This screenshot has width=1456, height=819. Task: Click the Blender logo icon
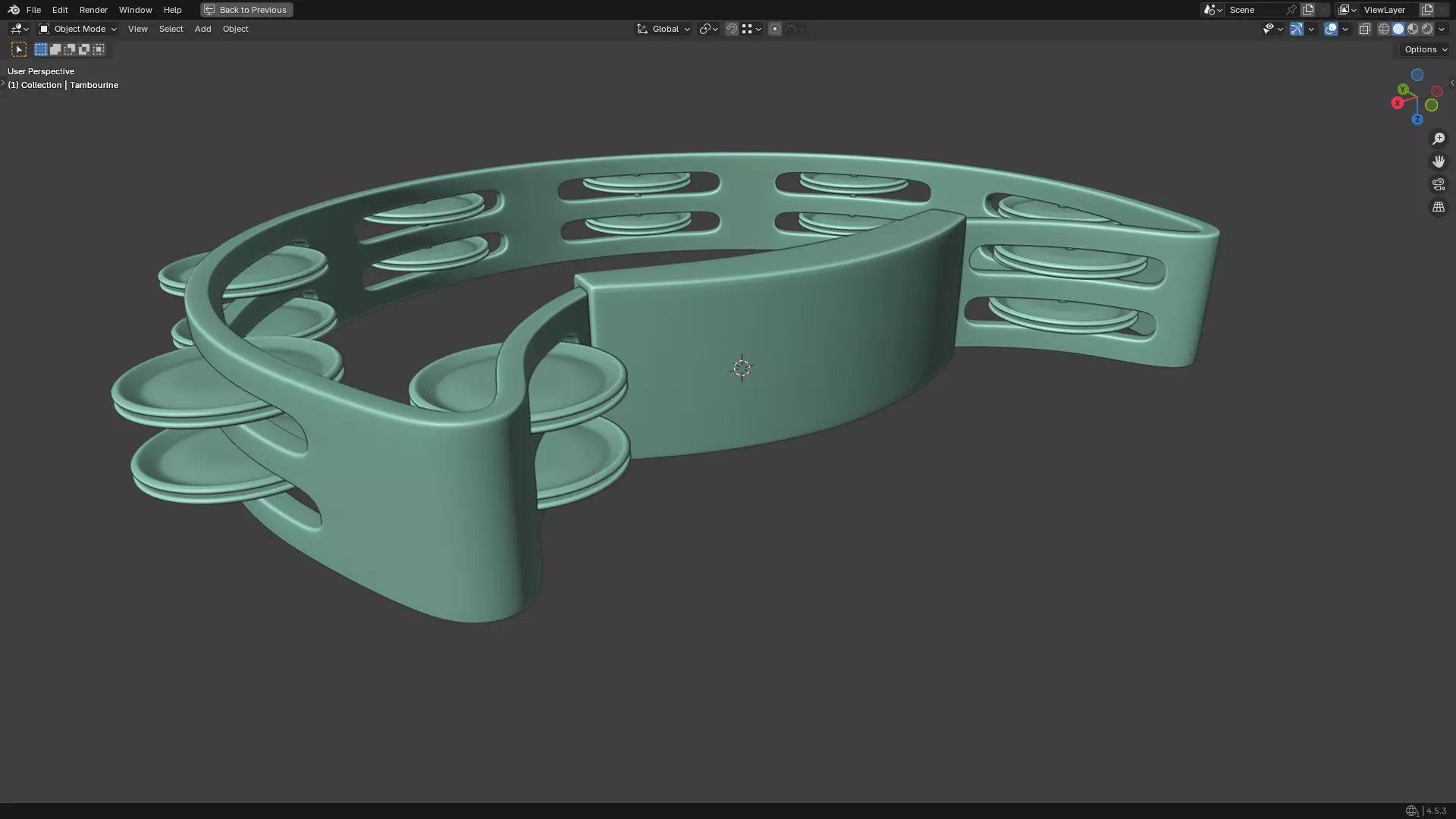[x=14, y=10]
